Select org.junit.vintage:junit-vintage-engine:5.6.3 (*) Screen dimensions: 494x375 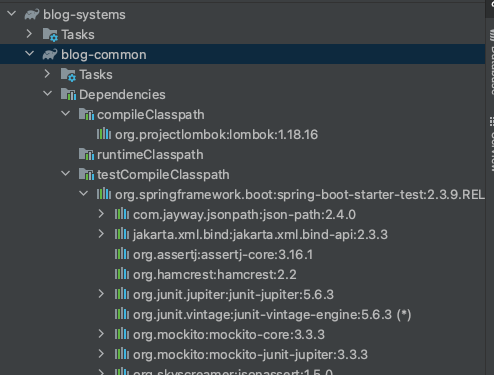(x=272, y=315)
